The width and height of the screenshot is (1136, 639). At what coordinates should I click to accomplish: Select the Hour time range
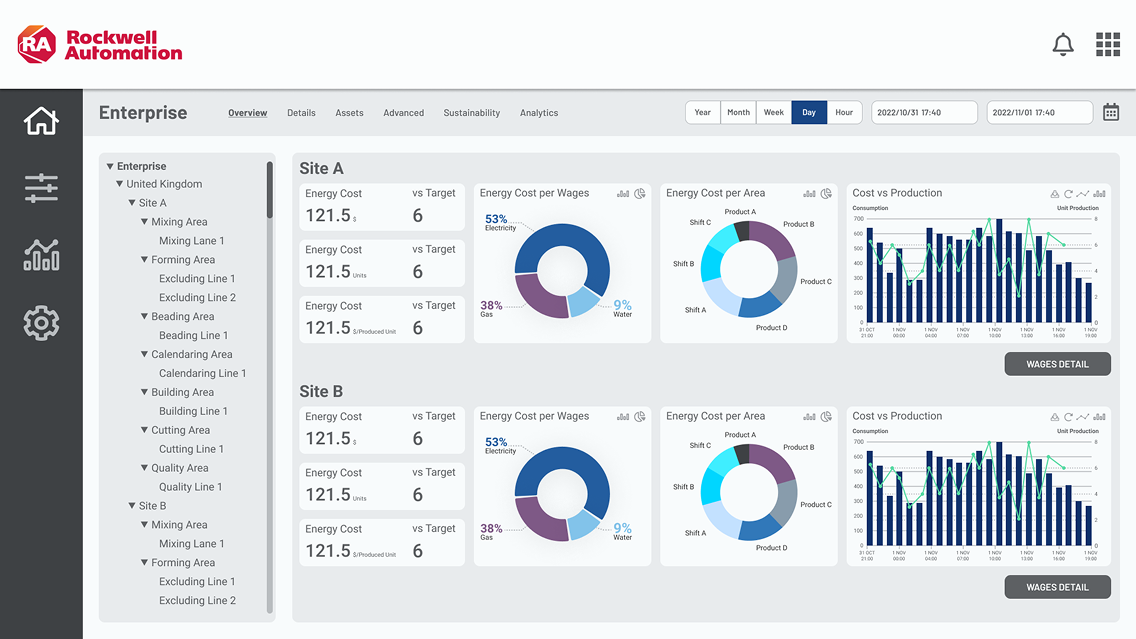coord(844,112)
